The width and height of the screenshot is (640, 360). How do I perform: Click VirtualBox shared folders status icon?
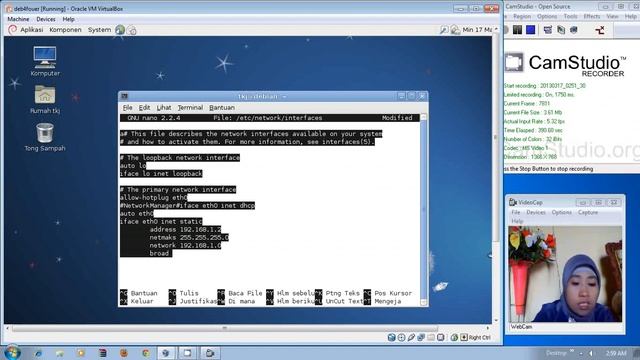click(x=431, y=337)
